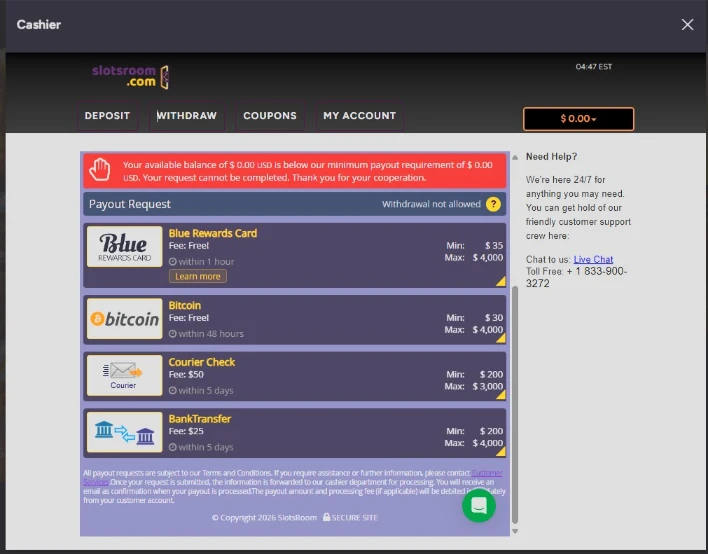Viewport: 708px width, 554px height.
Task: Open the Withdraw tab
Action: click(x=187, y=116)
